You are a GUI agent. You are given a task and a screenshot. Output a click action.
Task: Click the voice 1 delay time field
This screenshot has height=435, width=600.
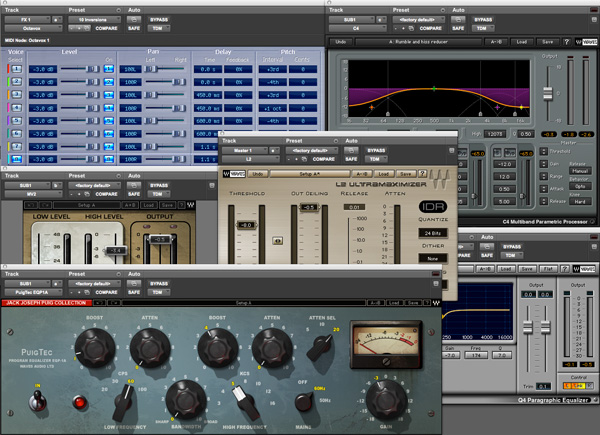(x=206, y=71)
